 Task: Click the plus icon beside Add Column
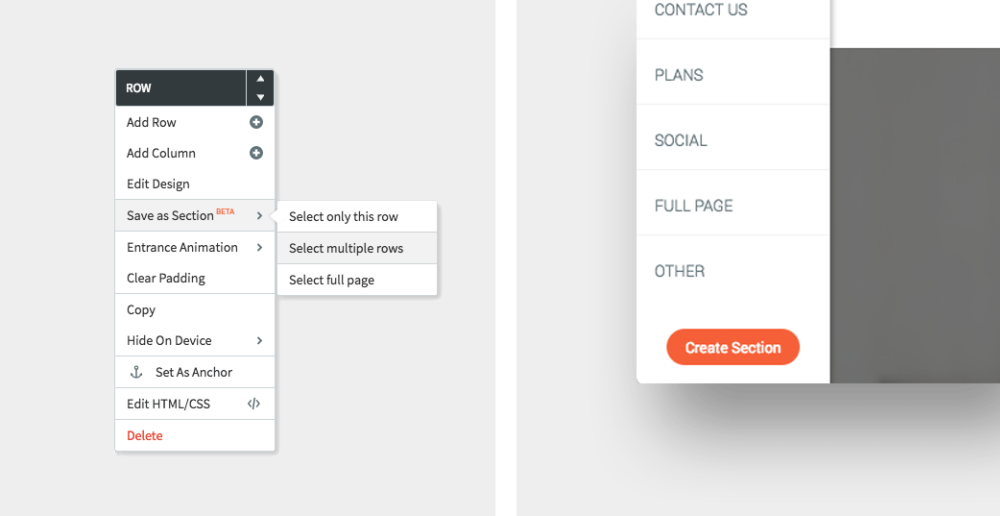click(x=256, y=153)
